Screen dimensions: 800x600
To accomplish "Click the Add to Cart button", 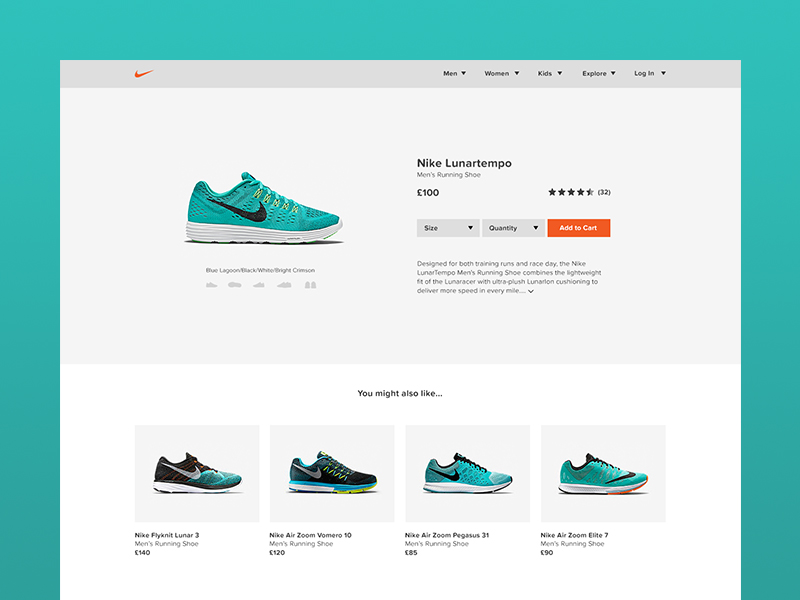I will [579, 228].
